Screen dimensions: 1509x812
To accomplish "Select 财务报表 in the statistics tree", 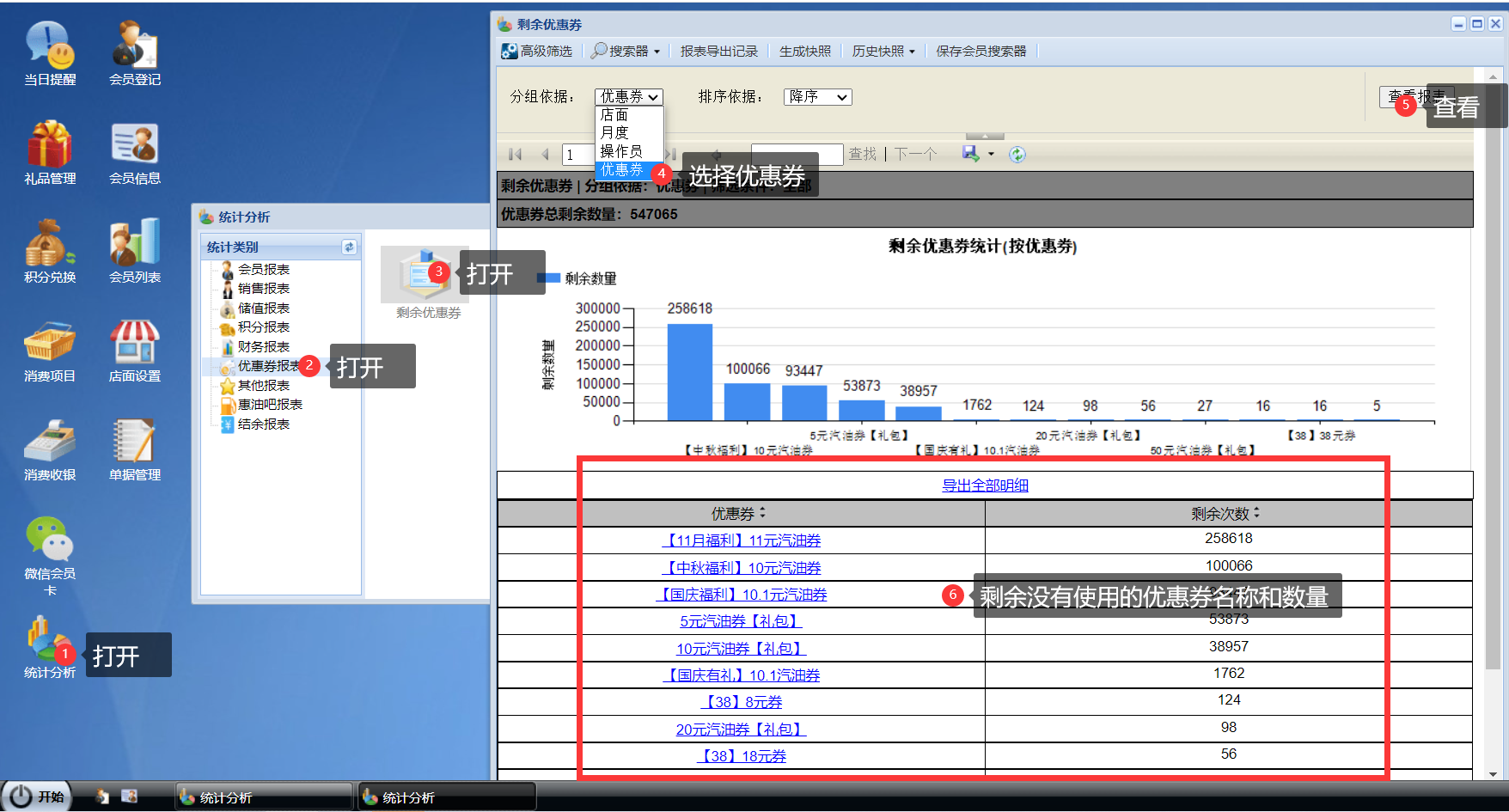I will pyautogui.click(x=263, y=347).
